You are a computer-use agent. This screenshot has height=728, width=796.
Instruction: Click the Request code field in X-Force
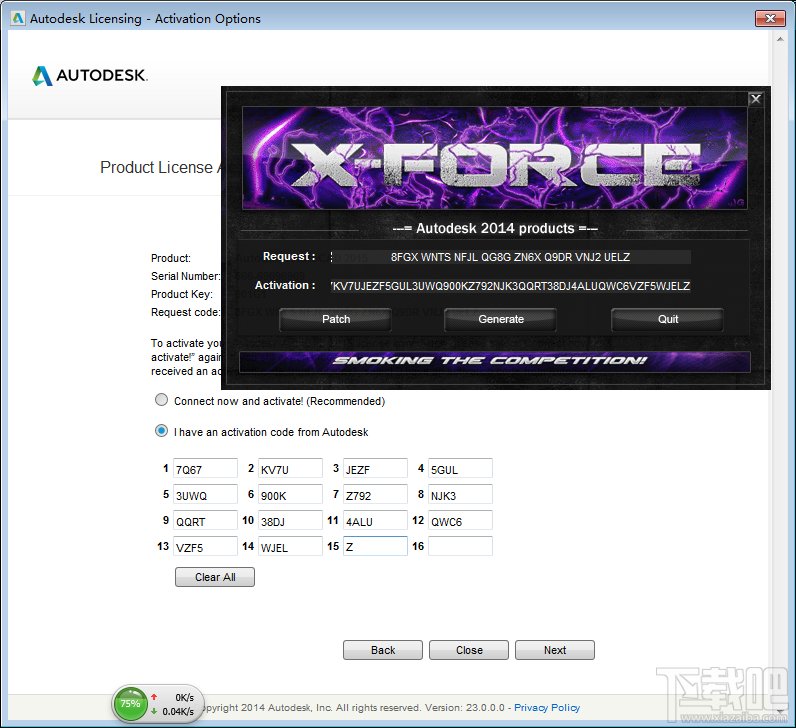510,257
